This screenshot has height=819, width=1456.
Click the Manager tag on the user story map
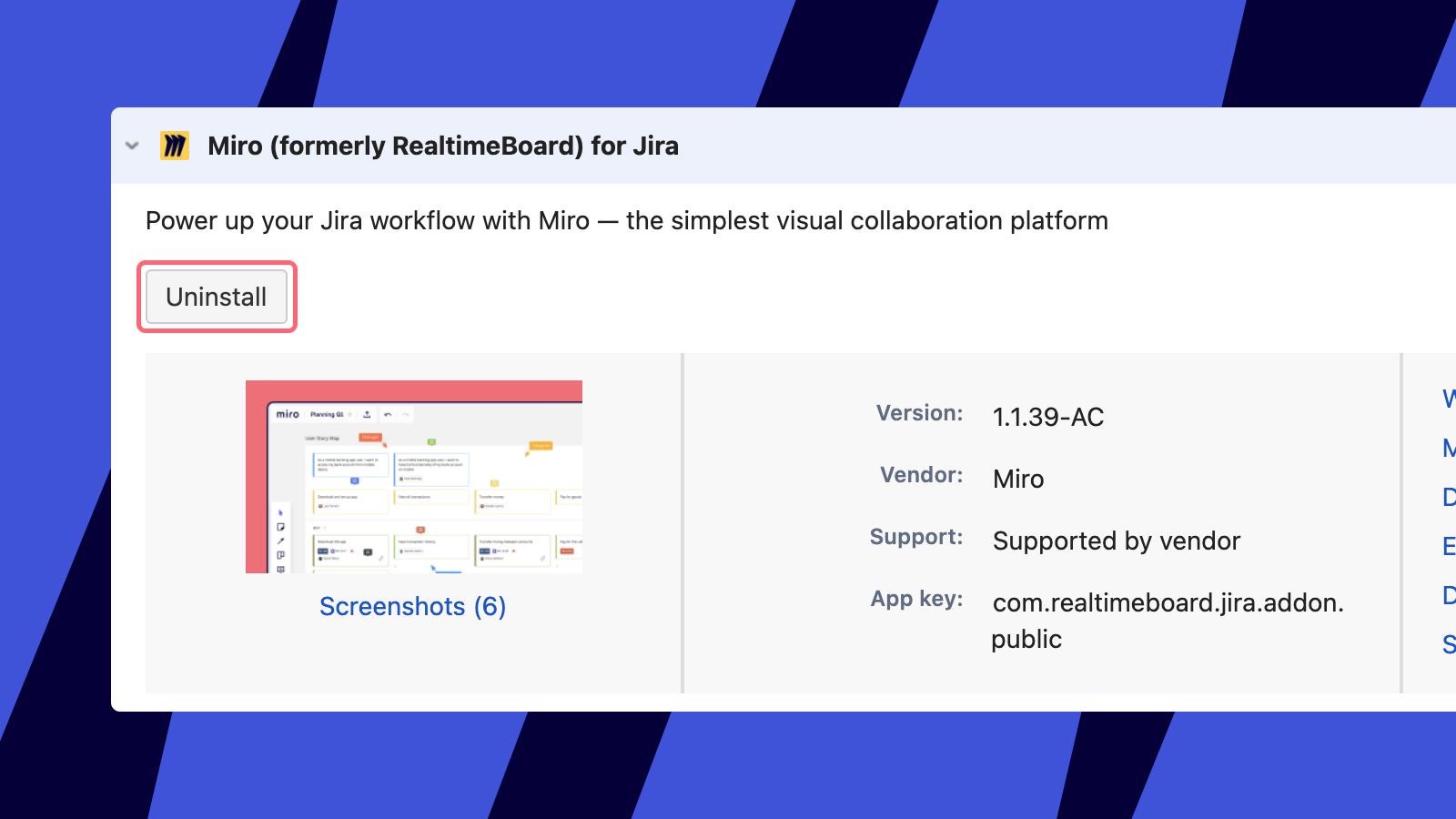pos(370,437)
